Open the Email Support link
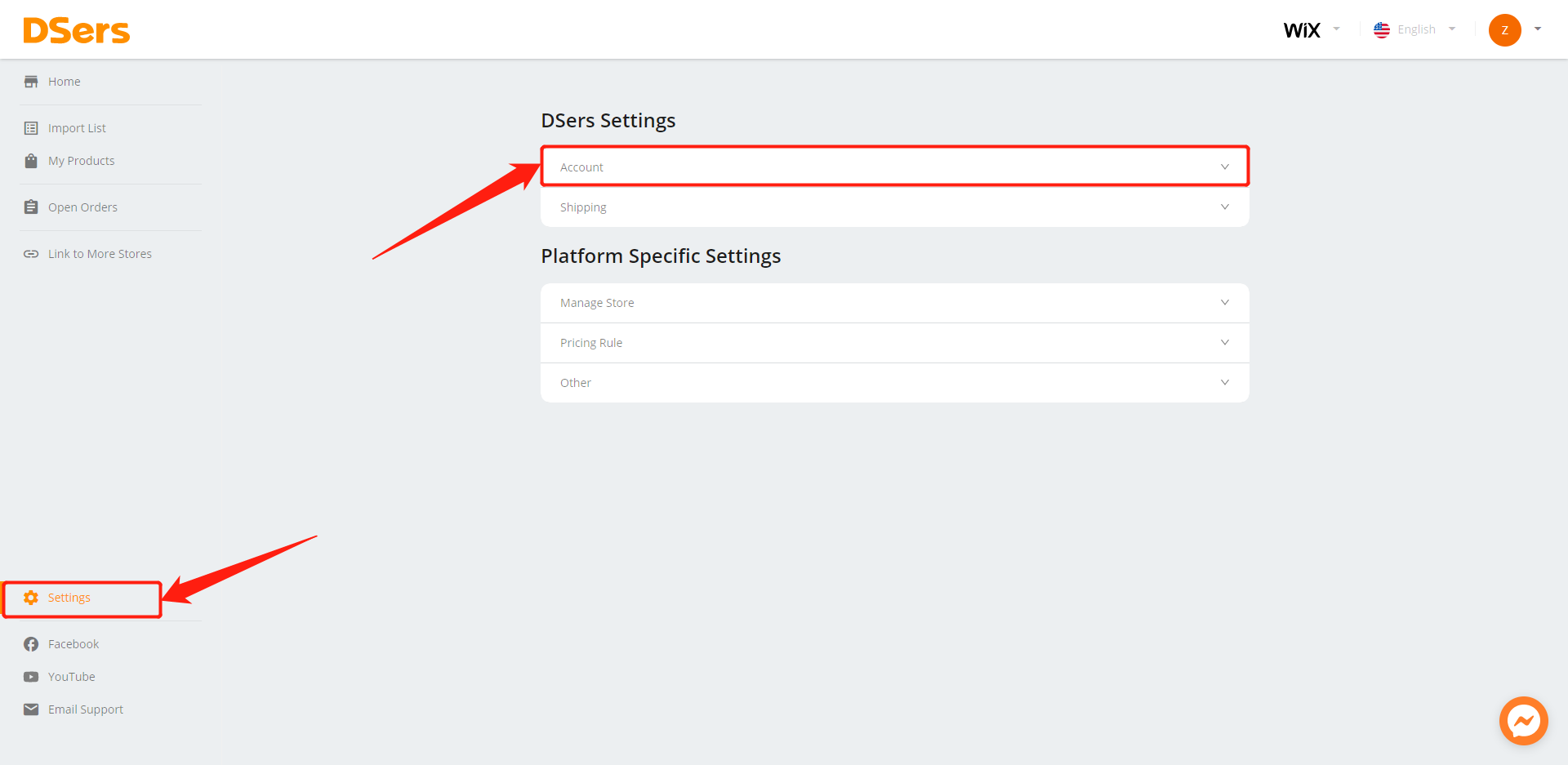This screenshot has width=1568, height=765. pyautogui.click(x=86, y=709)
